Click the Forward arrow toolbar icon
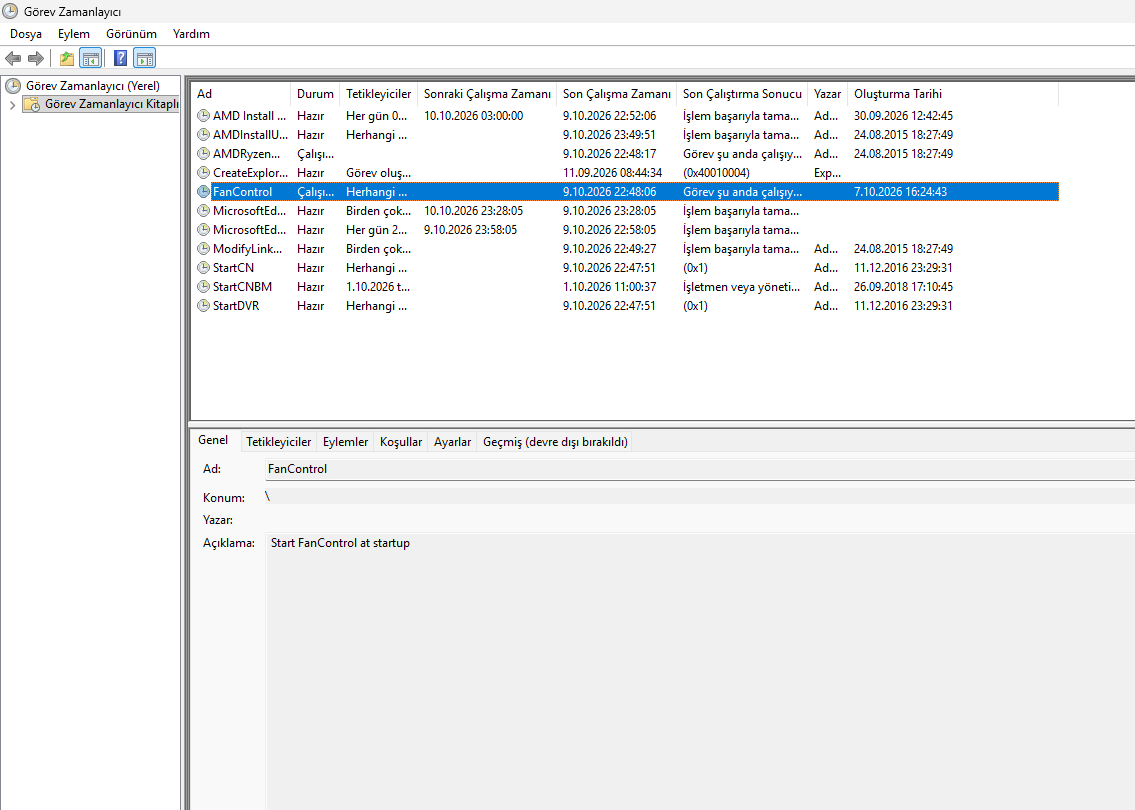The width and height of the screenshot is (1135, 810). point(35,59)
